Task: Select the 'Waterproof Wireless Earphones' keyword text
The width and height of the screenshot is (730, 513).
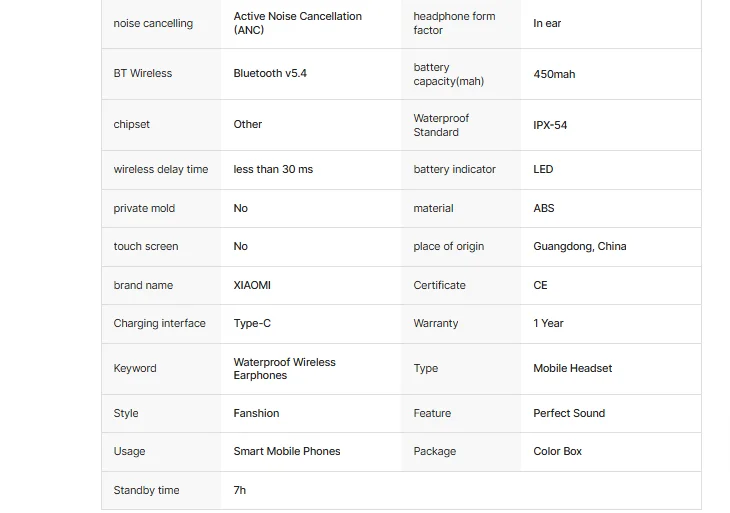Action: point(284,368)
